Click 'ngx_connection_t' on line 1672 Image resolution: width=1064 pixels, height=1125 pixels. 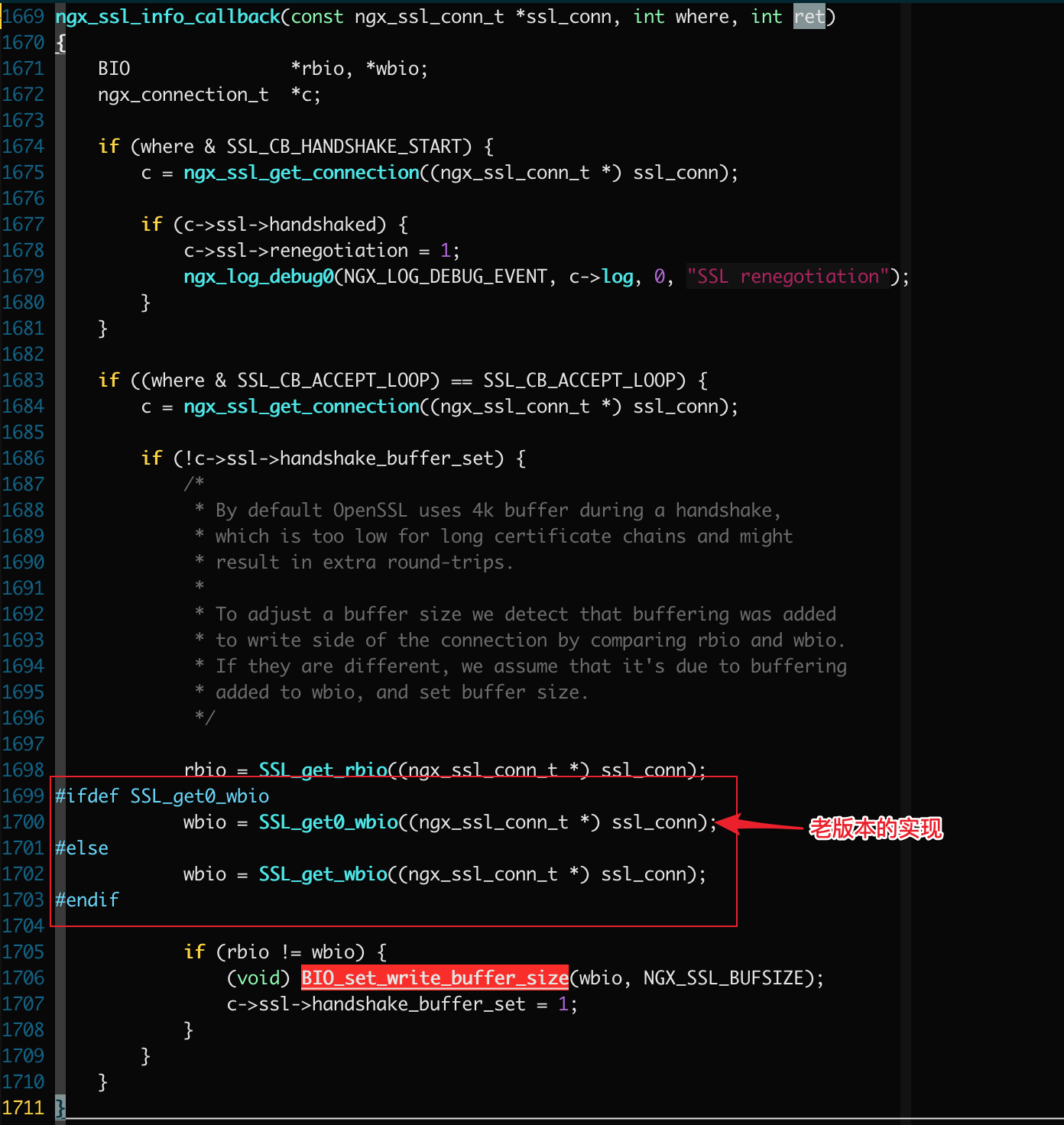point(183,95)
